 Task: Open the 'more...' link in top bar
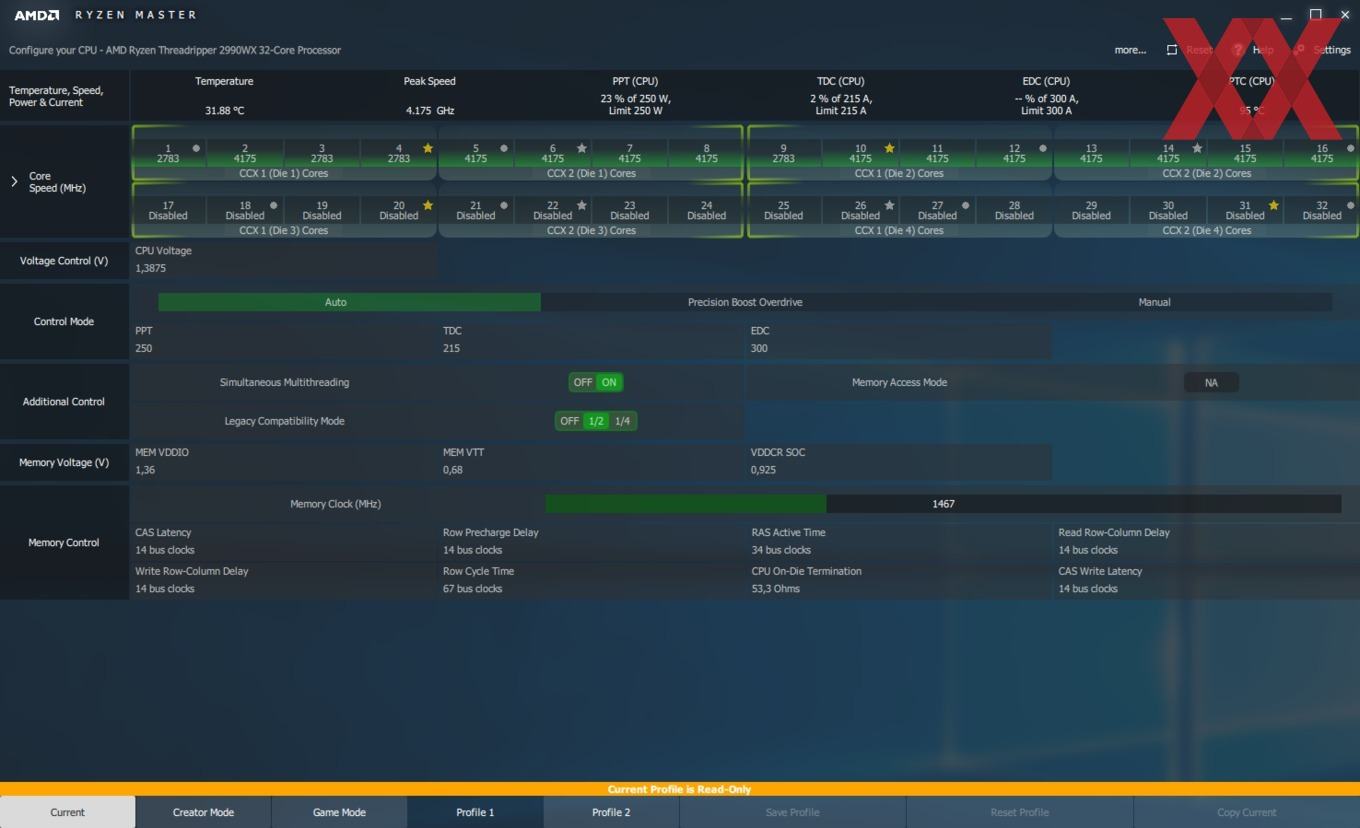pos(1130,50)
